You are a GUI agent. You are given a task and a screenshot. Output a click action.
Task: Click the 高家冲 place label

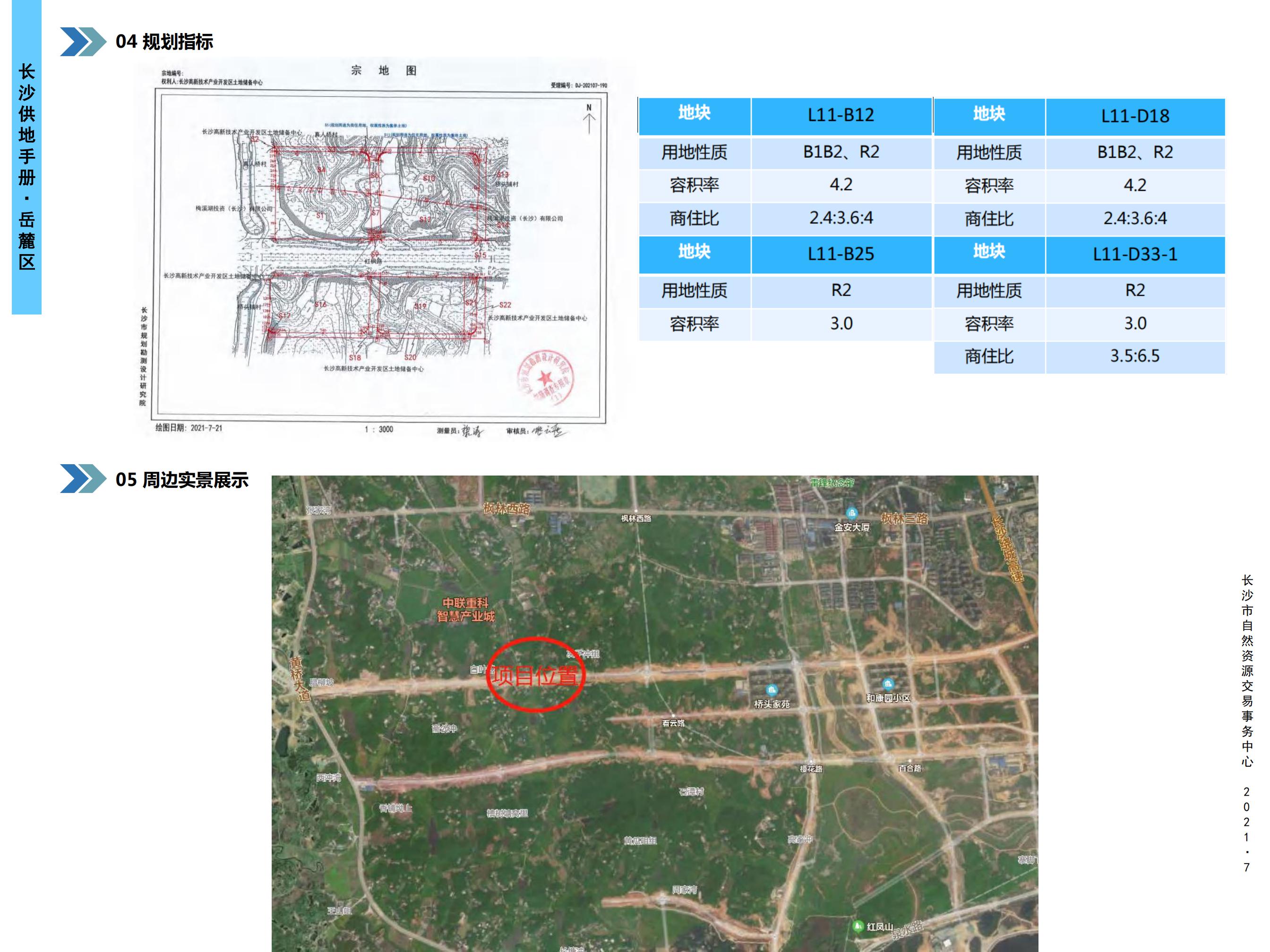pos(800,840)
